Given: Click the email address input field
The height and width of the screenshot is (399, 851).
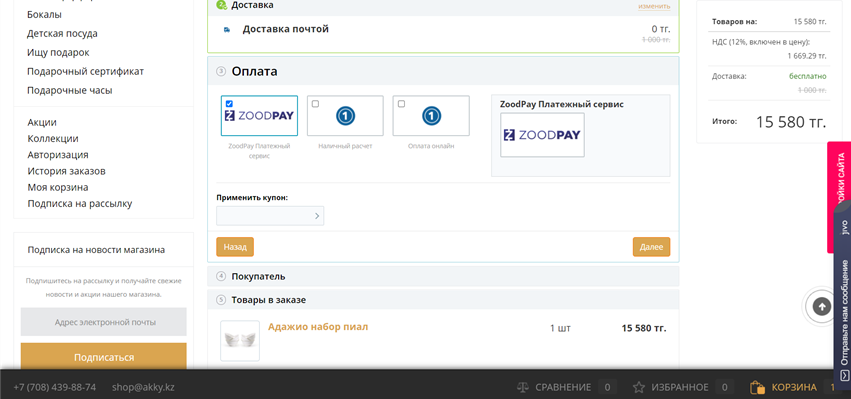Looking at the screenshot, I should coord(104,322).
